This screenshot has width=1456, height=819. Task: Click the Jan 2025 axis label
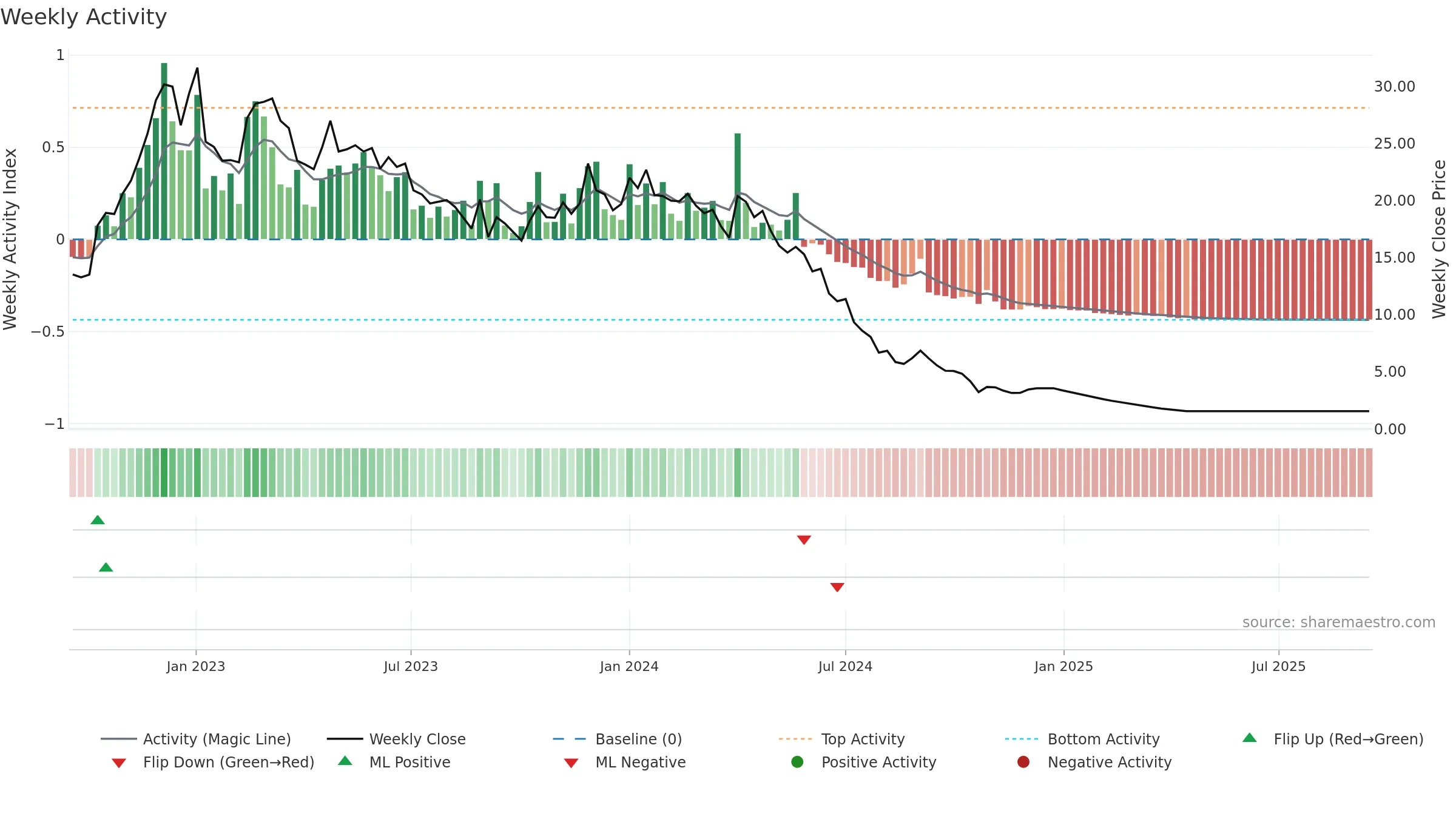[1063, 666]
